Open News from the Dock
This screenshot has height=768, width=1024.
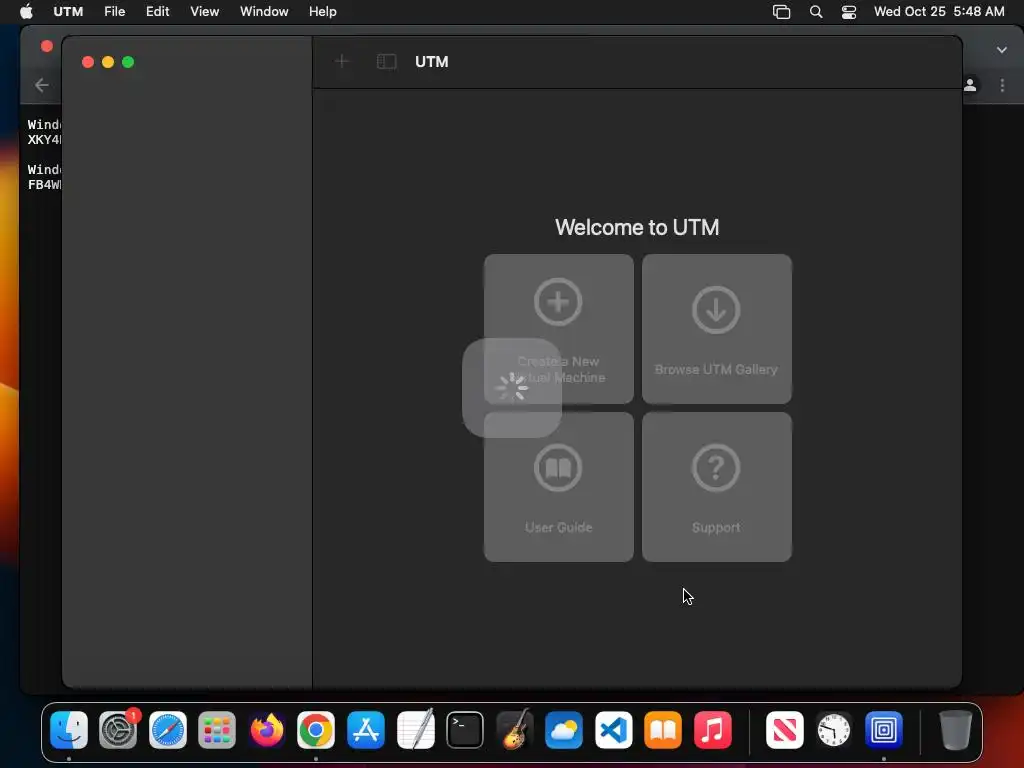coord(784,729)
